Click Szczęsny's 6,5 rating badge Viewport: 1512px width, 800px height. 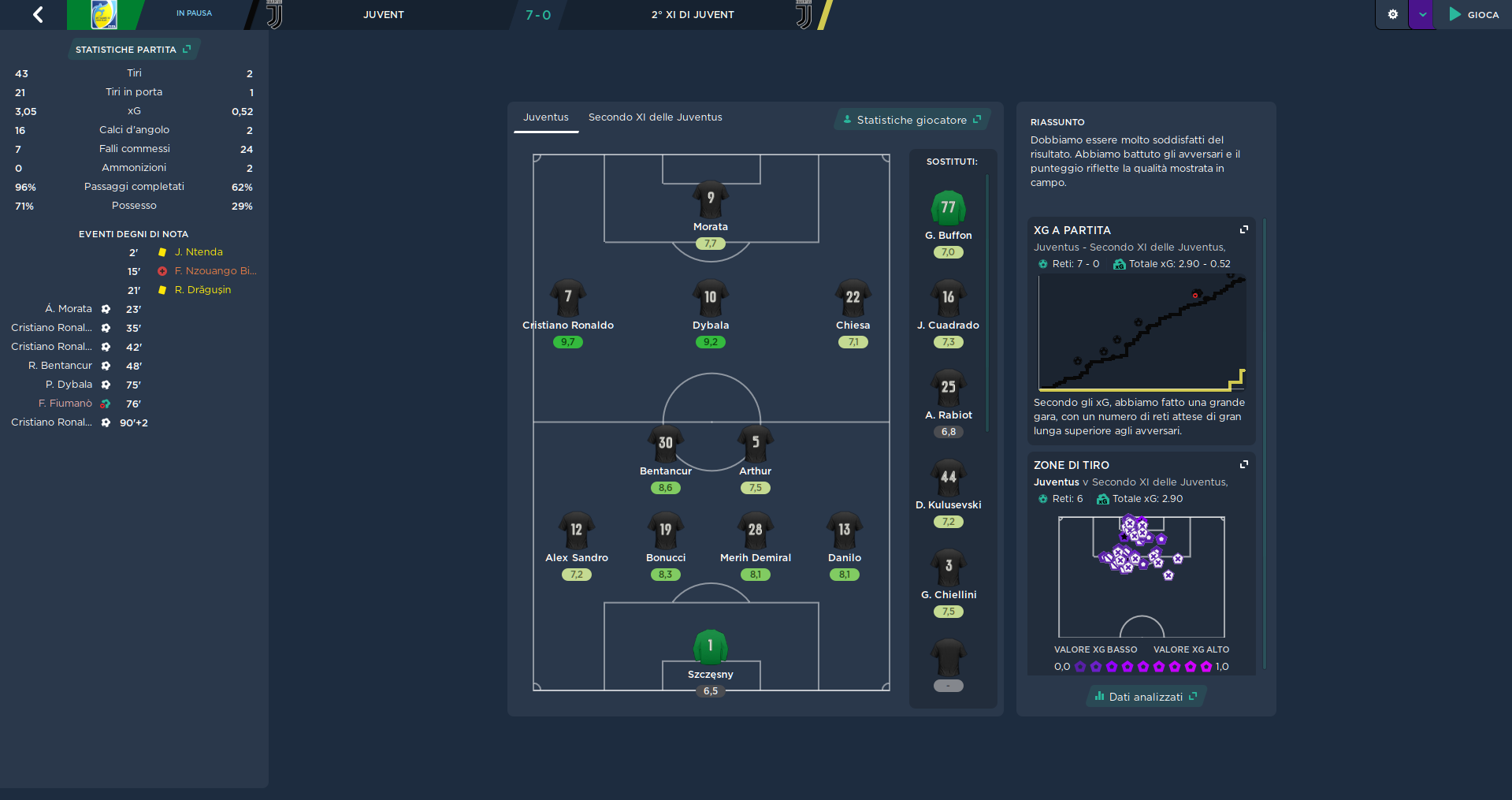point(711,691)
